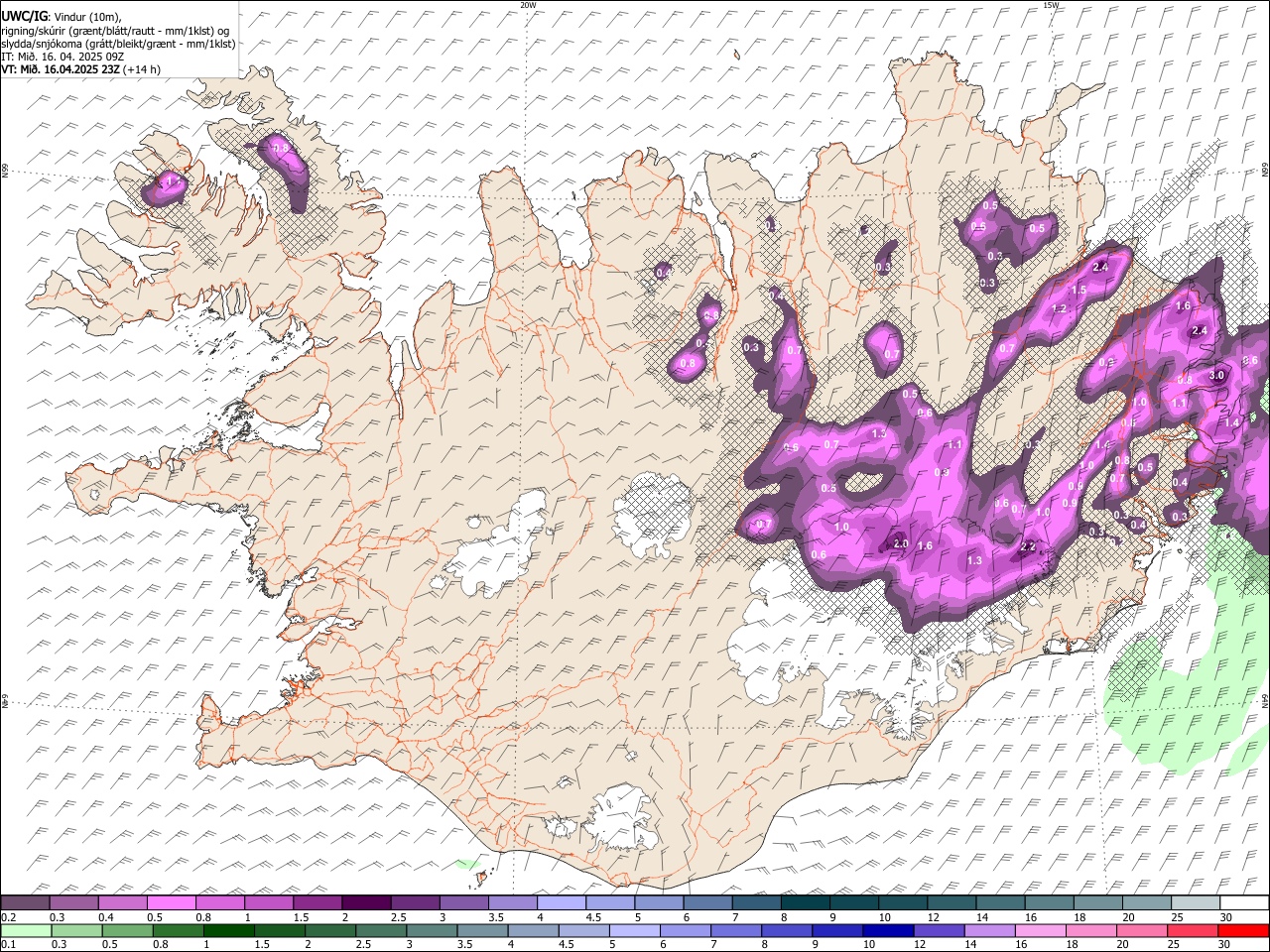The width and height of the screenshot is (1270, 952).
Task: Pick the 9 royal blue rain legend swatch
Action: (x=837, y=930)
